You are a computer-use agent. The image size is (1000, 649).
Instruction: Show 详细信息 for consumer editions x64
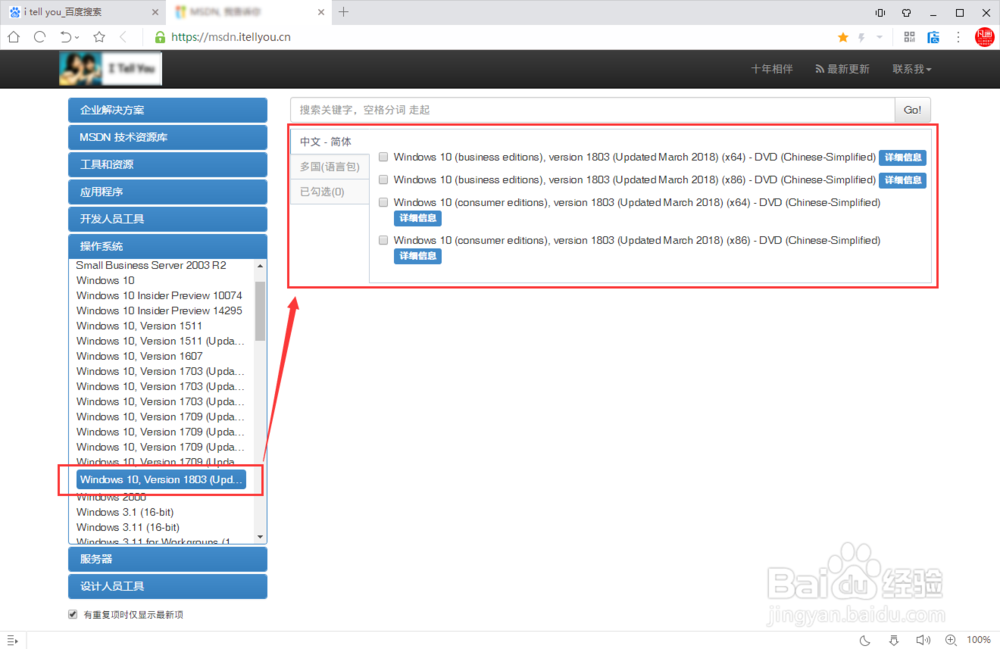pyautogui.click(x=418, y=218)
